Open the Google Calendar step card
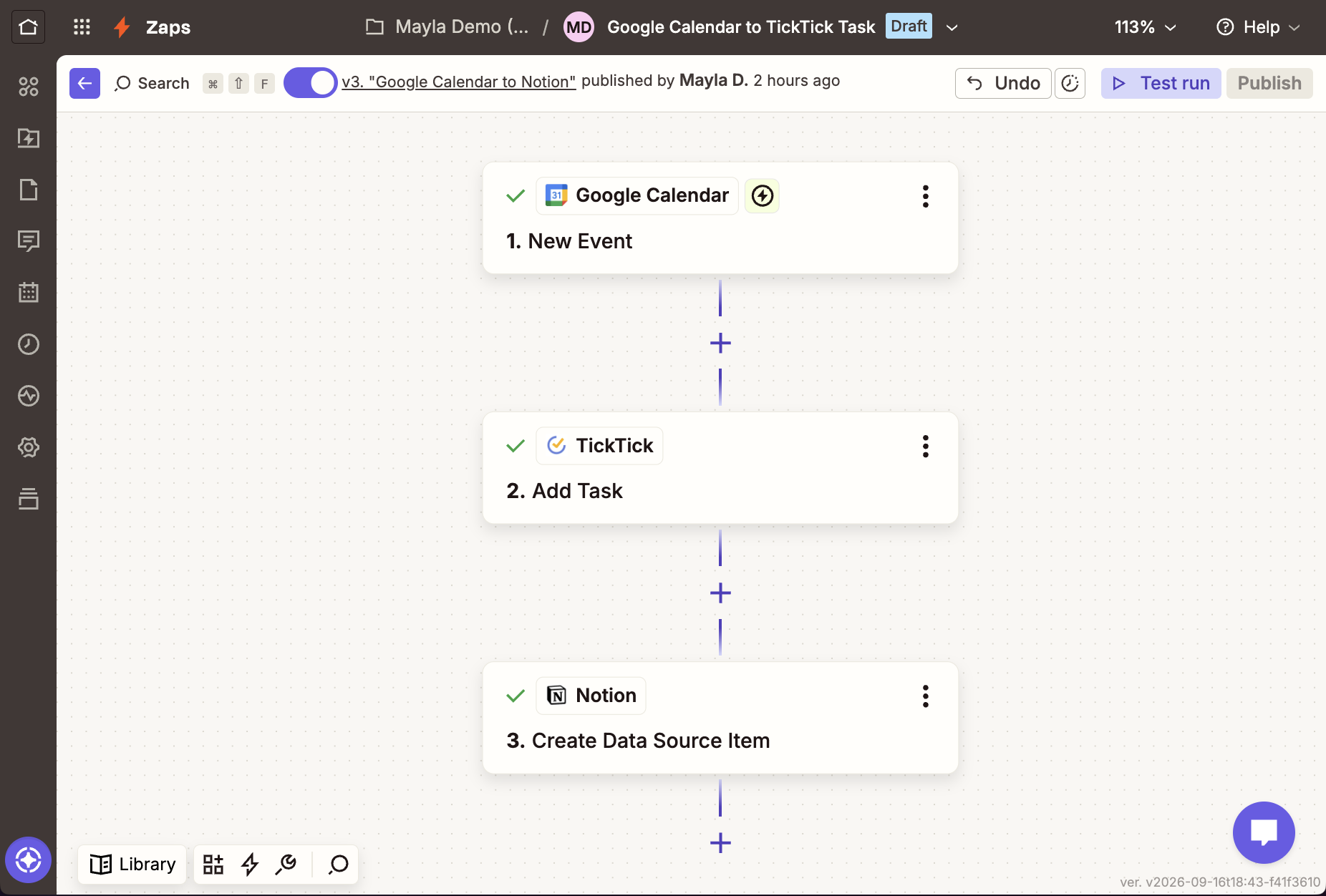 (x=720, y=218)
